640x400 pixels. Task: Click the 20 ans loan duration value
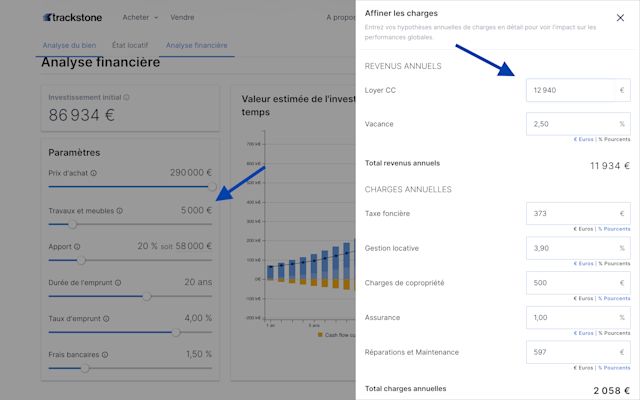pos(198,282)
